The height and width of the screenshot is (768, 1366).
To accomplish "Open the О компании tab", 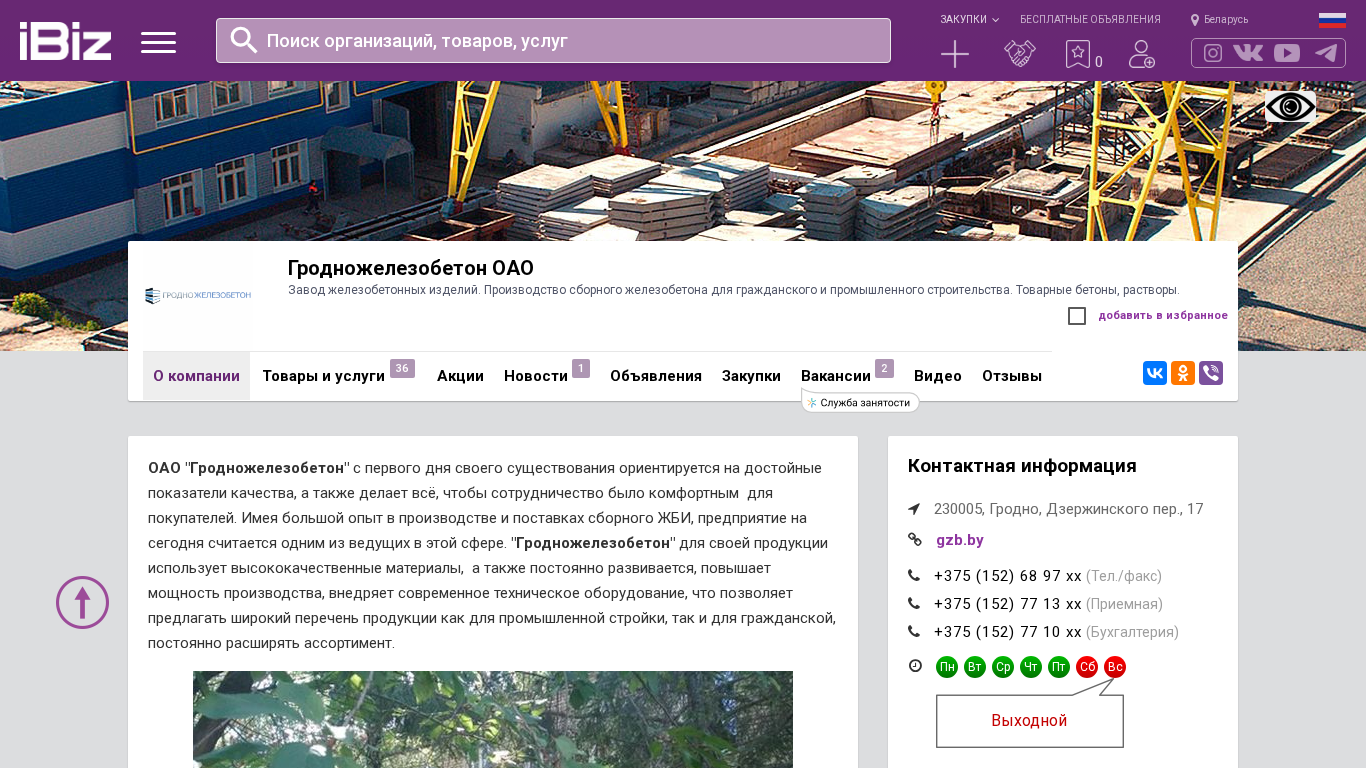I will [196, 376].
